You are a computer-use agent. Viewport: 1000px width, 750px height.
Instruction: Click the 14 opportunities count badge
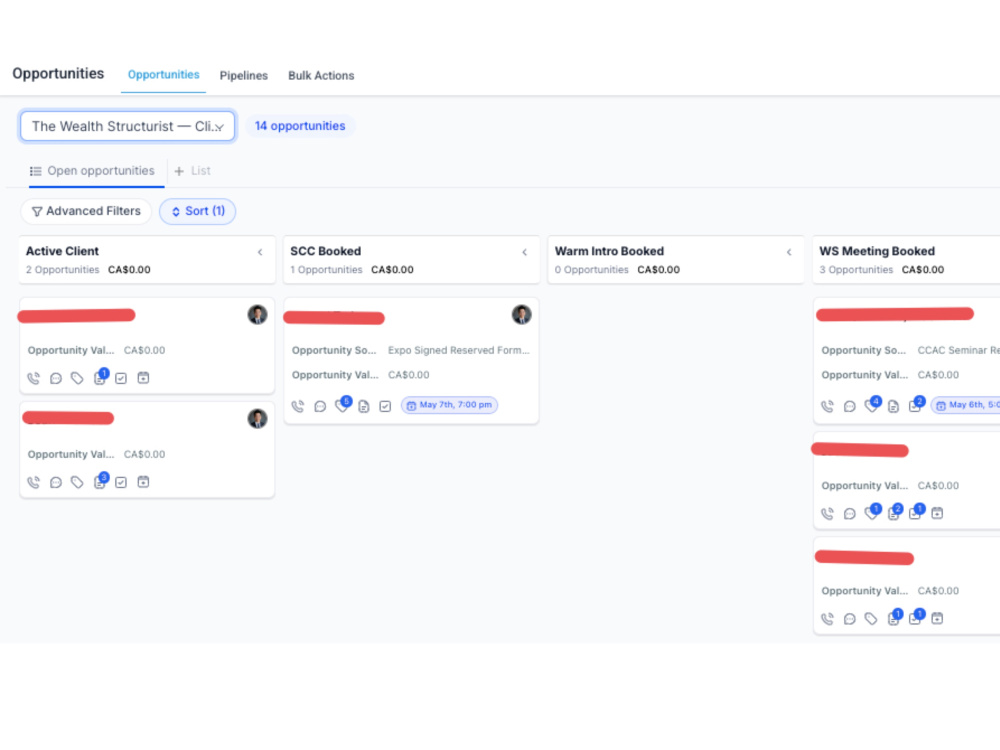[x=300, y=126]
